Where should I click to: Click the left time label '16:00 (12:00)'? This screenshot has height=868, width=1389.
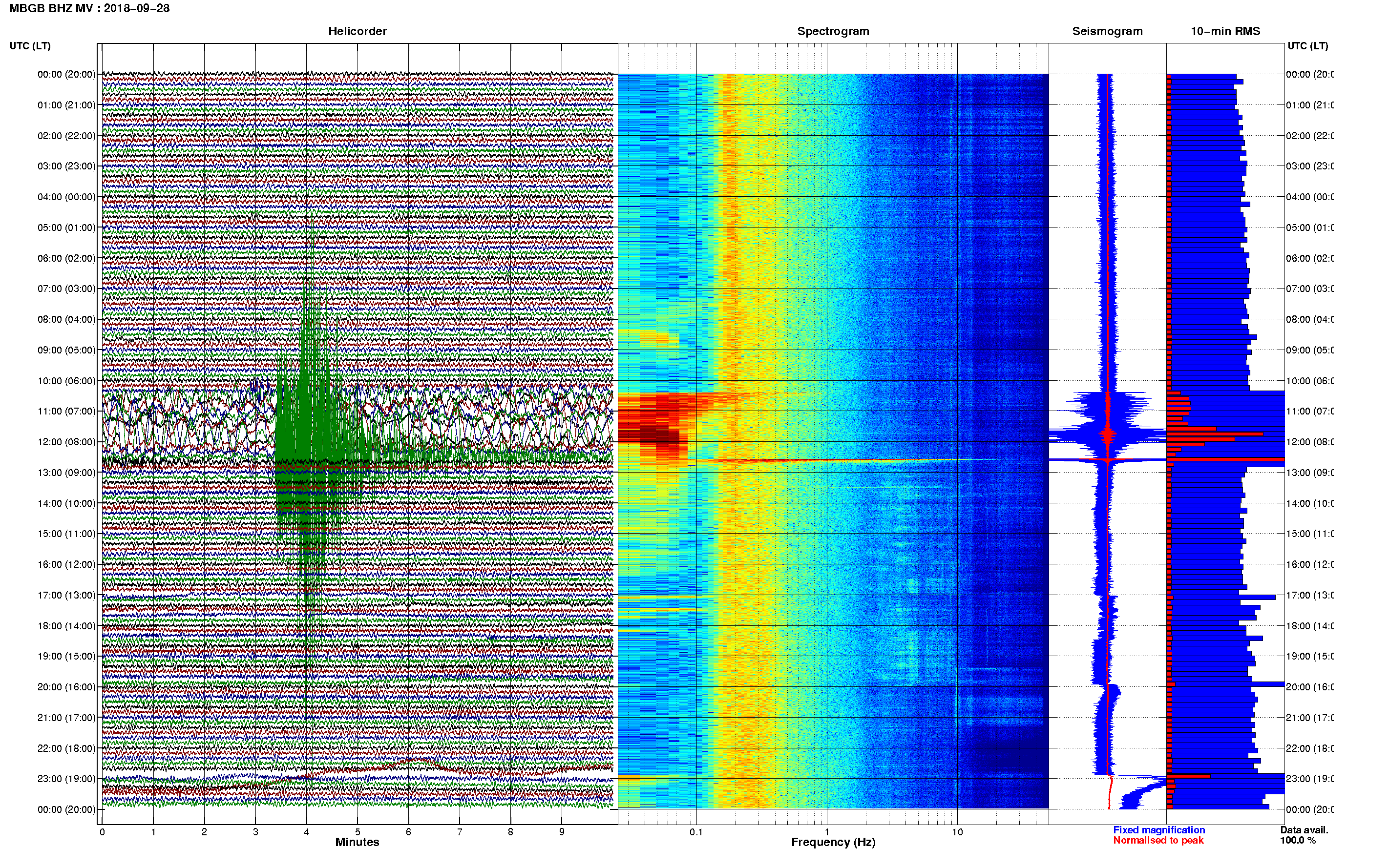pos(66,564)
